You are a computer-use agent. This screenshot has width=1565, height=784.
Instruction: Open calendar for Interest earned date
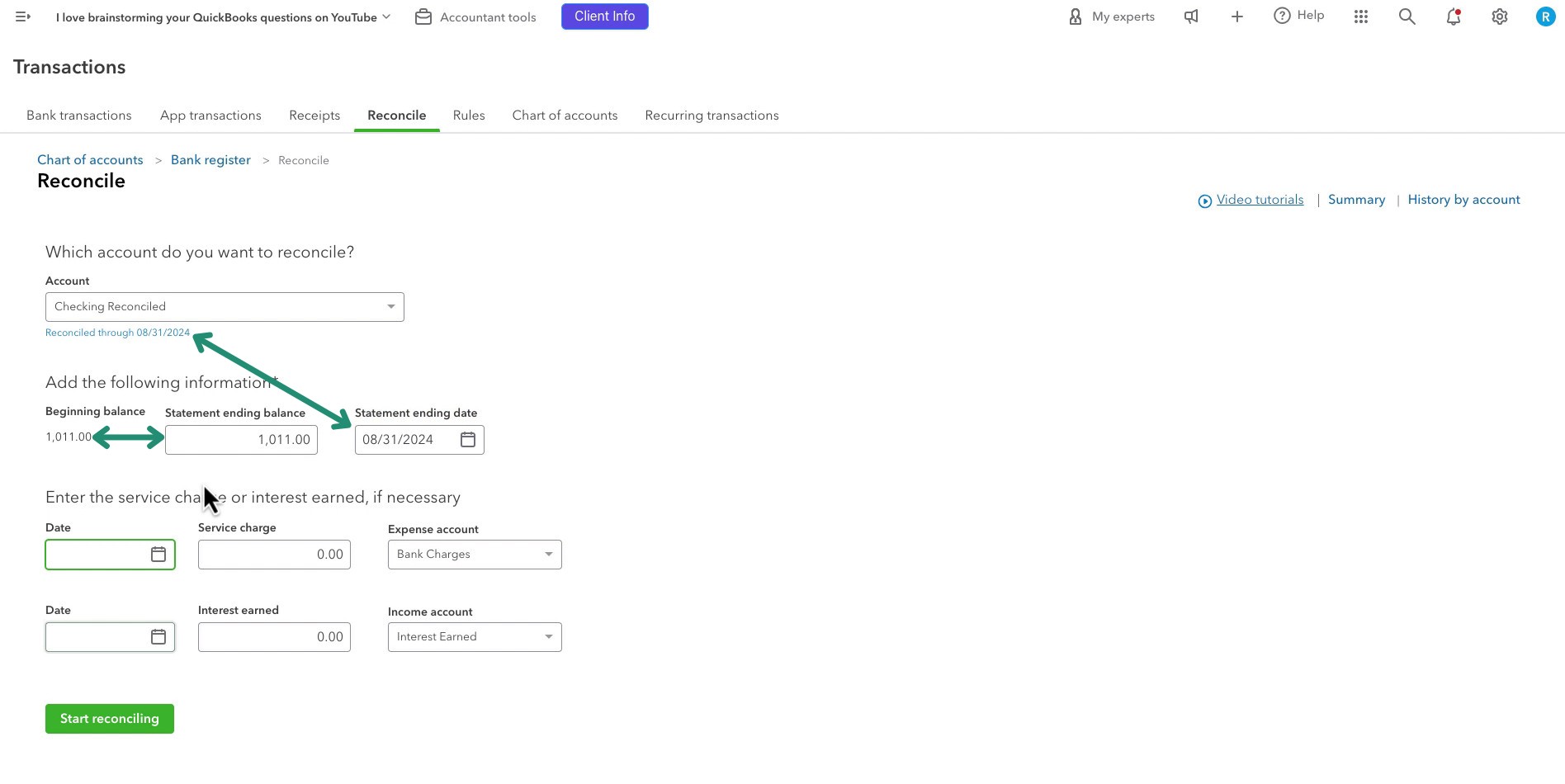click(x=158, y=637)
